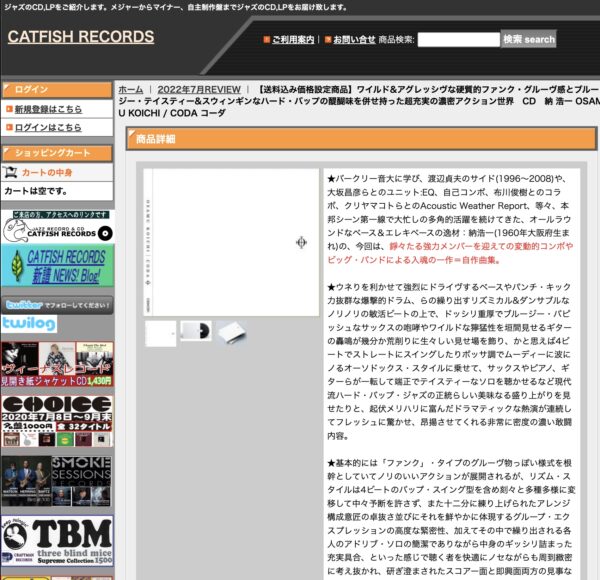Click the main CODA album cover image
The height and width of the screenshot is (580, 600).
[231, 243]
